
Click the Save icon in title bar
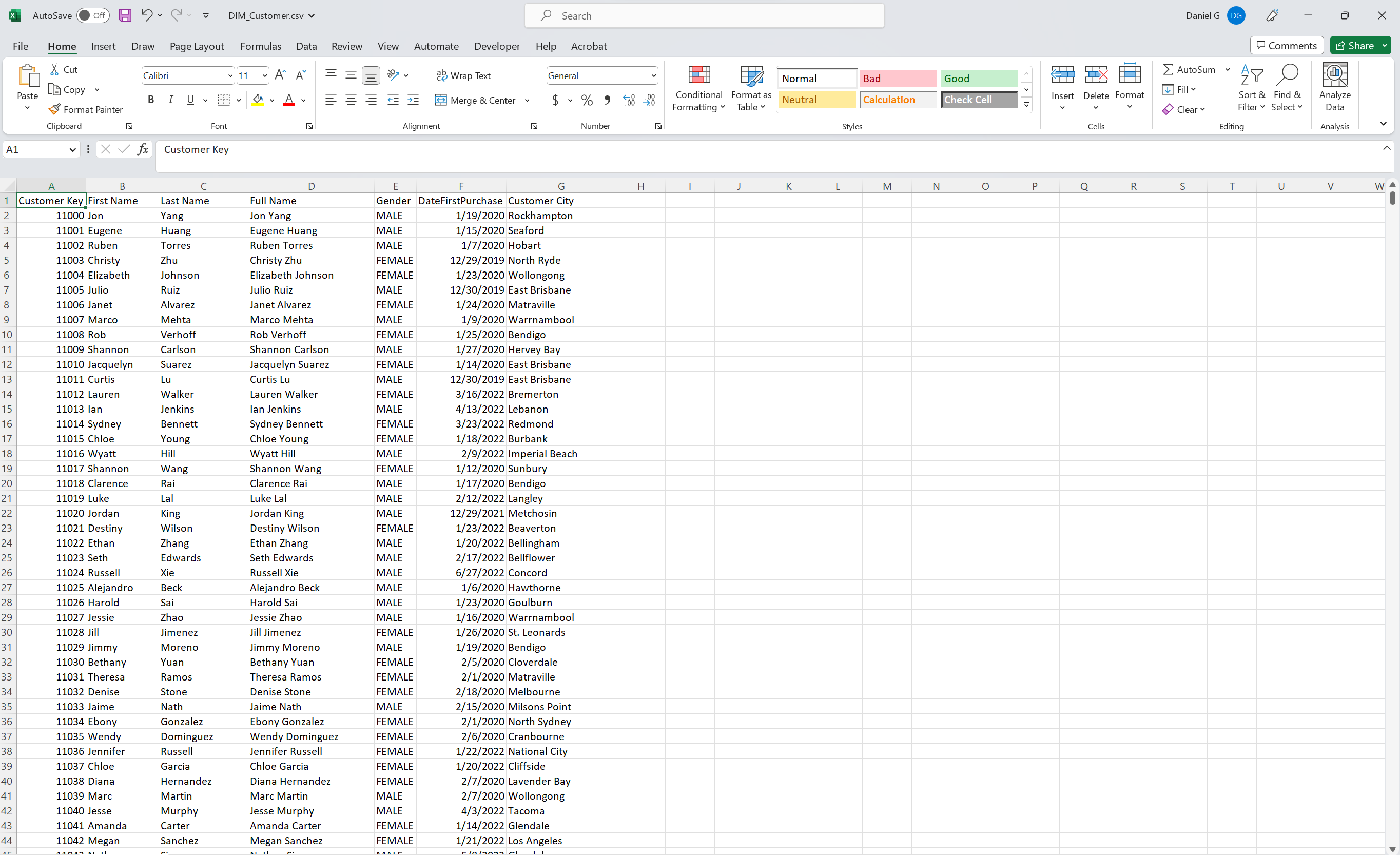125,15
